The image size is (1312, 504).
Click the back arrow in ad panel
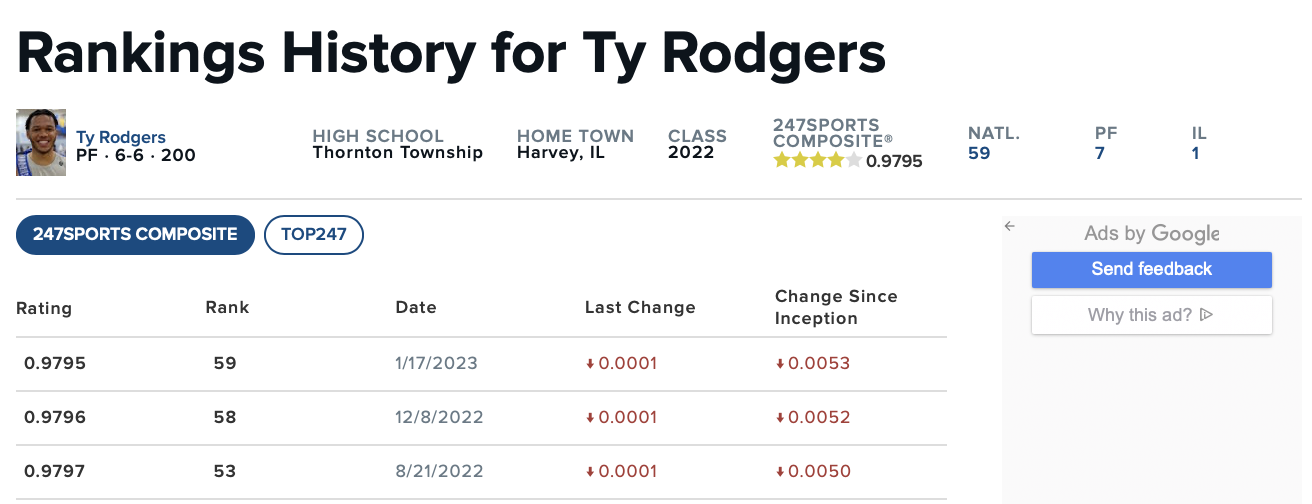tap(1010, 226)
